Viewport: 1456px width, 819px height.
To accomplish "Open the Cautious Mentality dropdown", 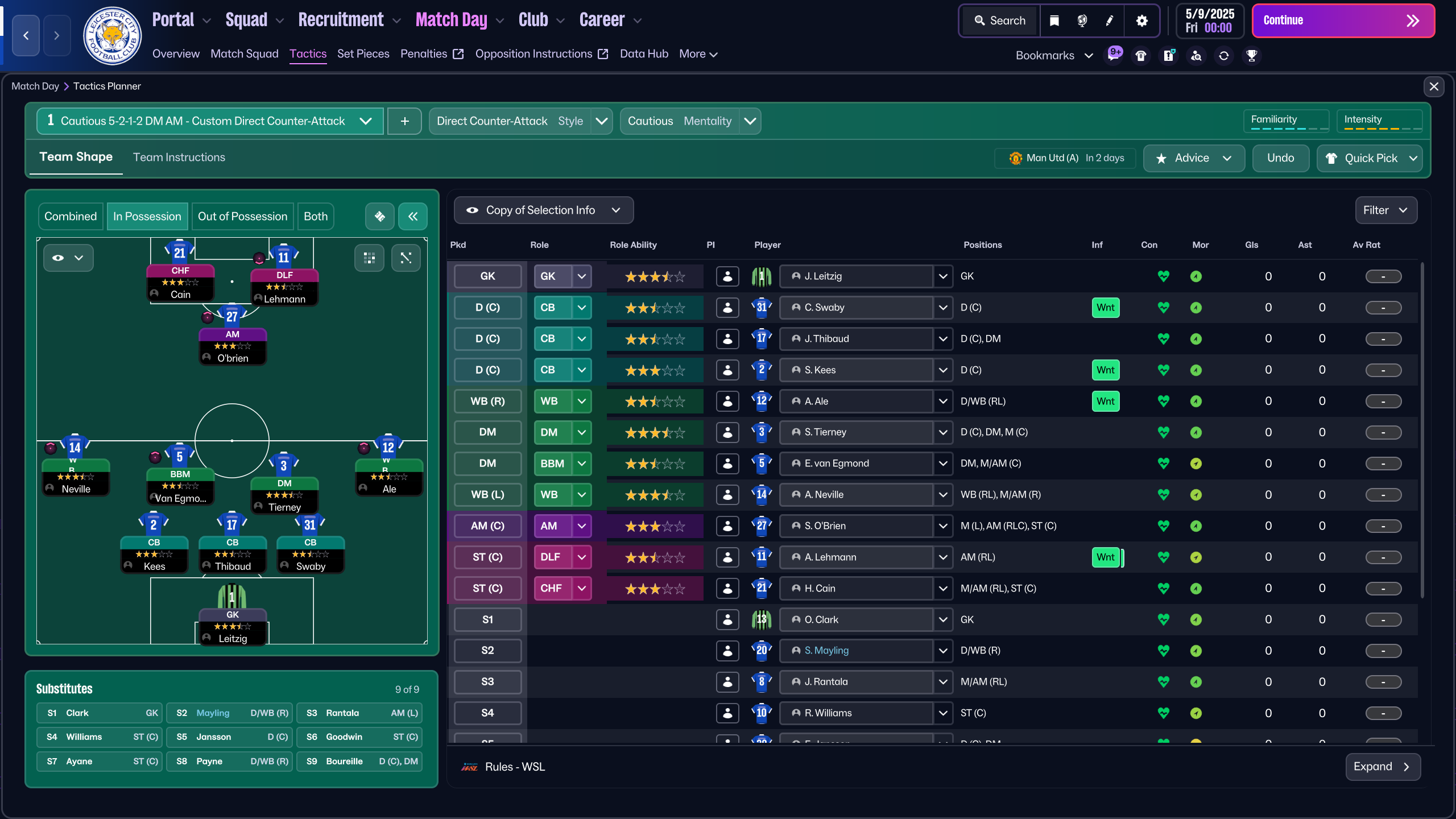I will [750, 121].
